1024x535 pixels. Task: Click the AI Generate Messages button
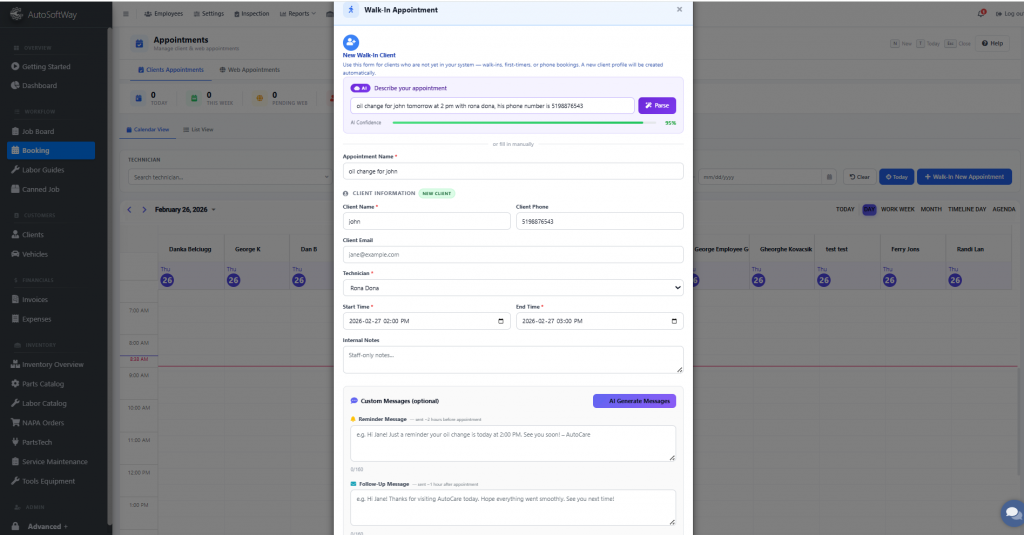(x=634, y=401)
